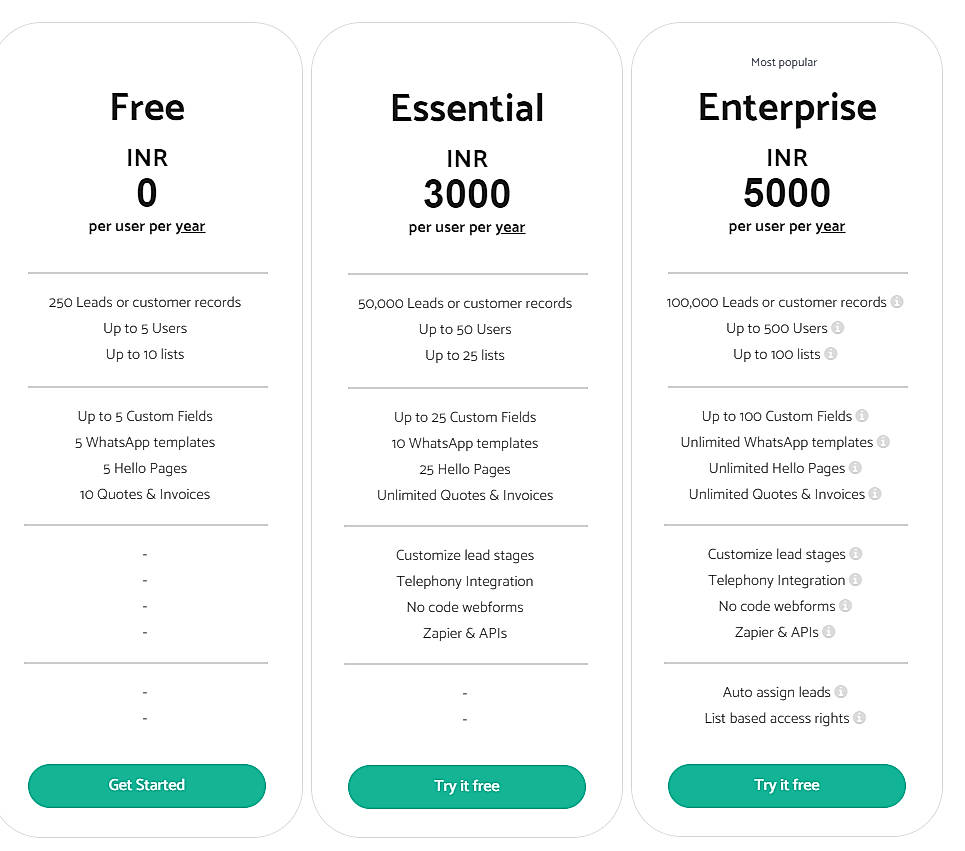Image resolution: width=965 pixels, height=851 pixels.
Task: Click the info icon for Auto assign leads
Action: click(839, 691)
